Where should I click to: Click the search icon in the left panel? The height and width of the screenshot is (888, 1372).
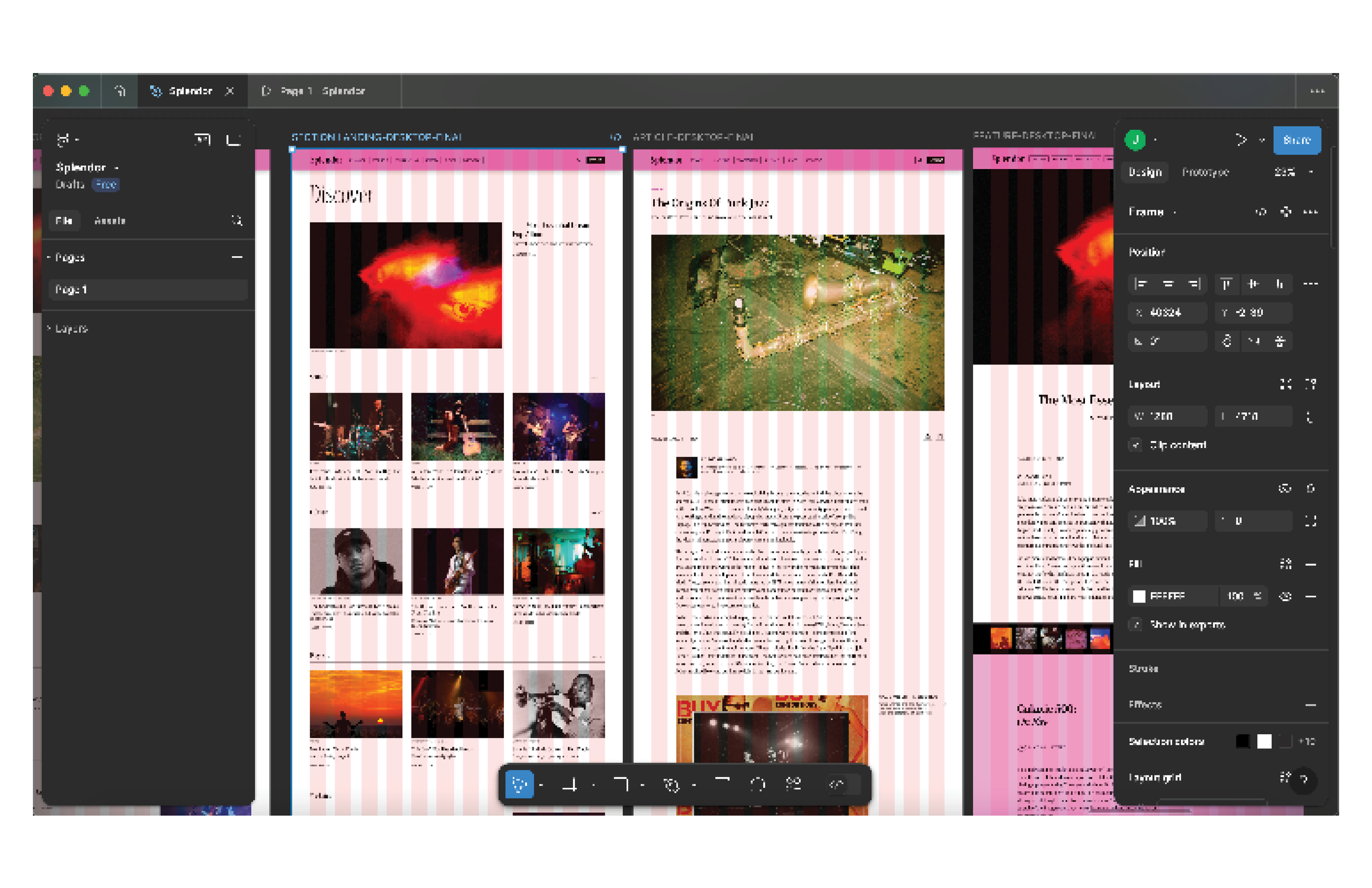[x=236, y=221]
